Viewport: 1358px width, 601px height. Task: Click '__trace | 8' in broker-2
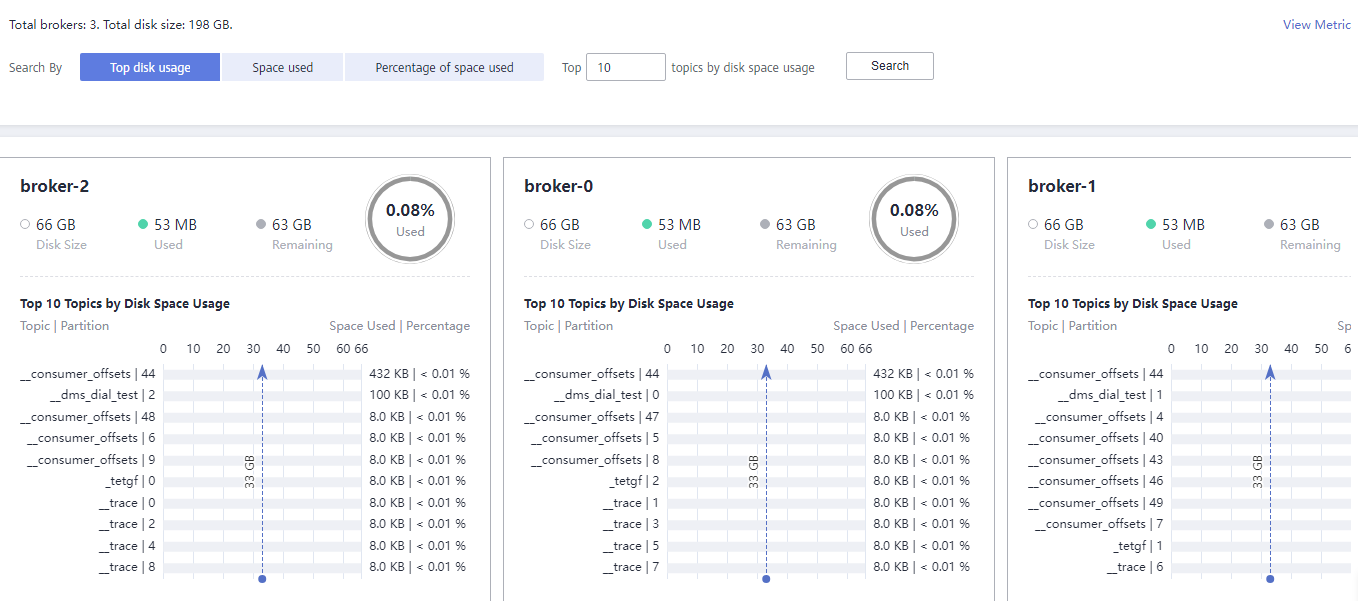point(127,567)
